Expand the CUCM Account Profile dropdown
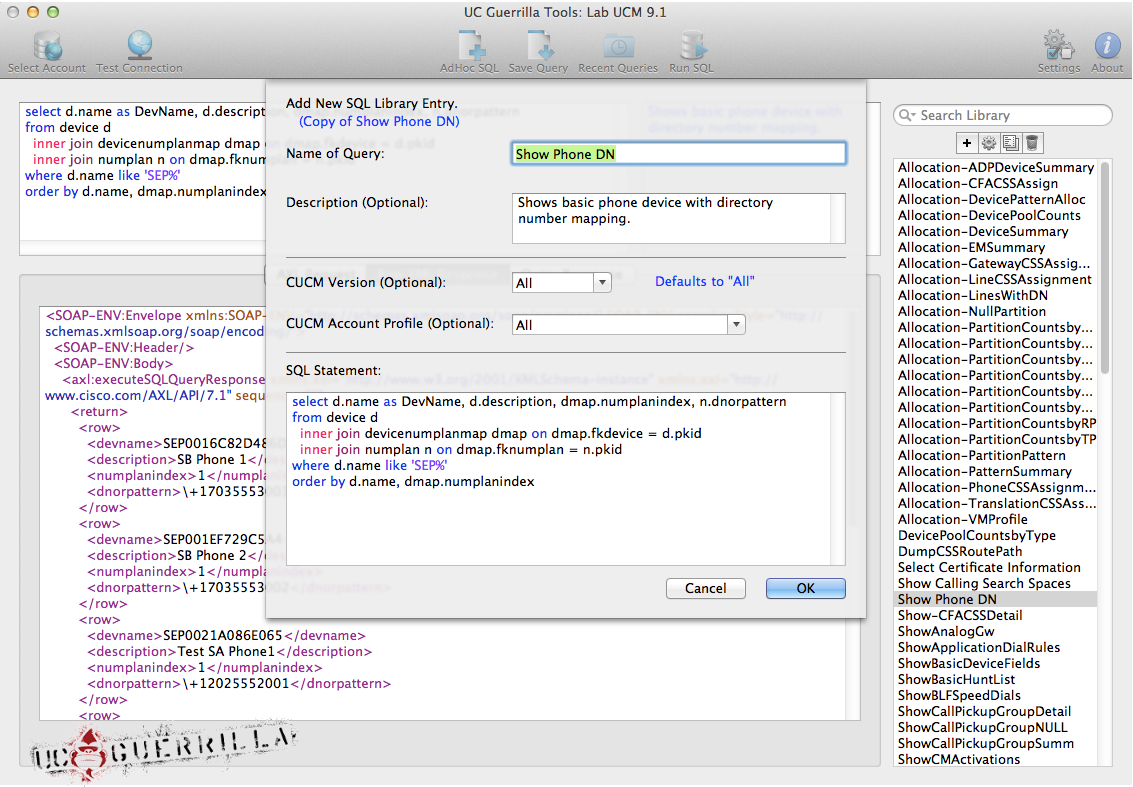The width and height of the screenshot is (1133, 787). (736, 324)
